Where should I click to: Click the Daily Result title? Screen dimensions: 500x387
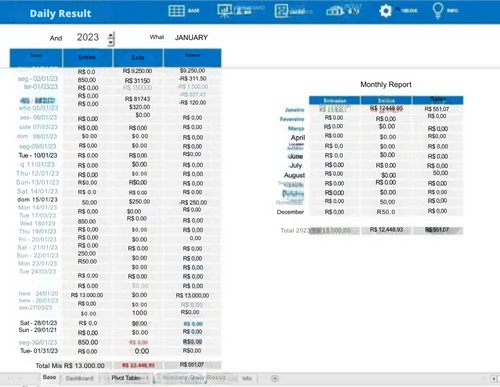(60, 13)
